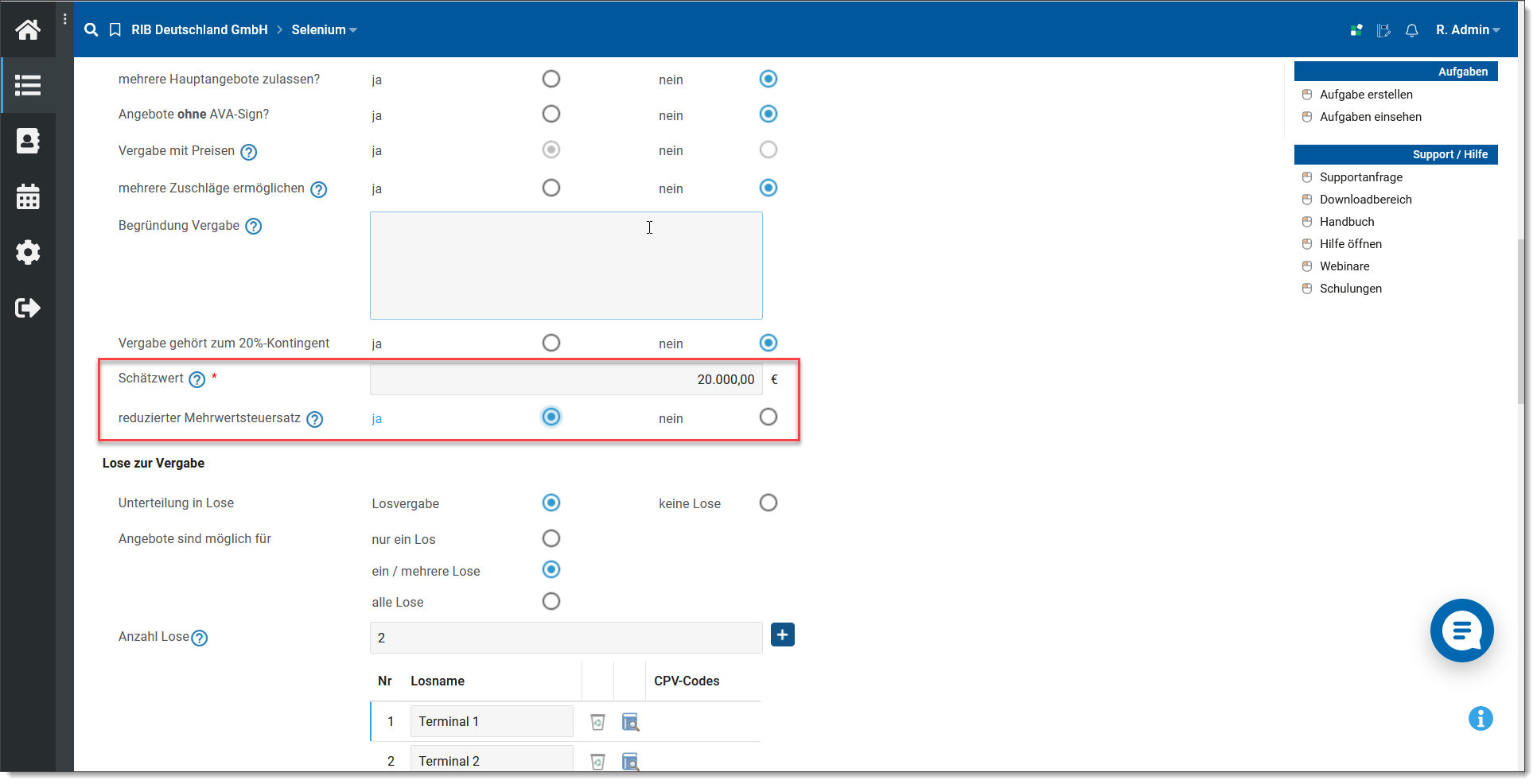Viewport: 1537px width, 784px height.
Task: Click the Support / Hilfe panel header
Action: coord(1396,154)
